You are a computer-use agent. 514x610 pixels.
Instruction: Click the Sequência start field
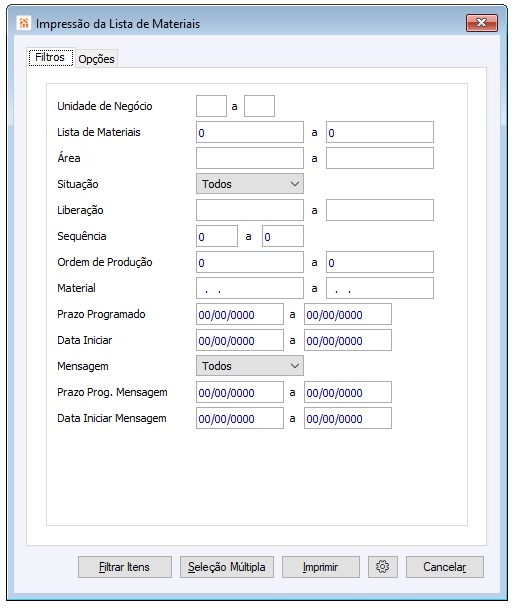[x=217, y=236]
